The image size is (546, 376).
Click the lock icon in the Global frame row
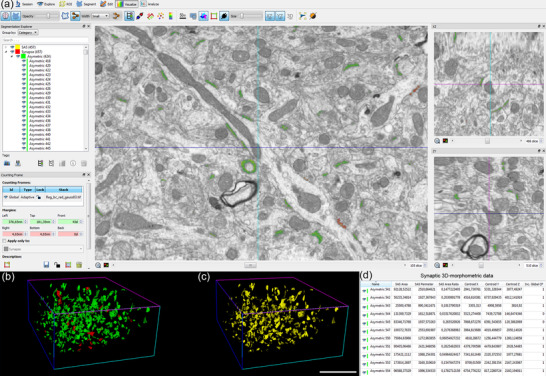[39, 197]
